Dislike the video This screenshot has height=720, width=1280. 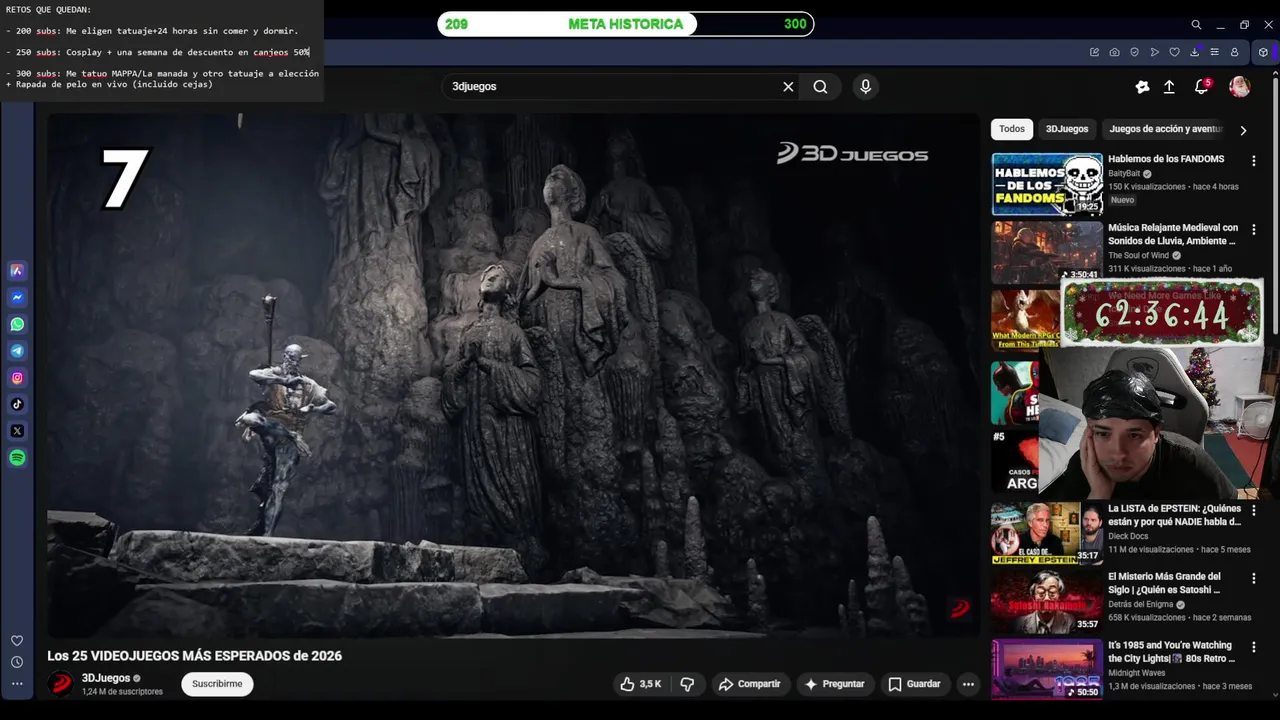687,684
